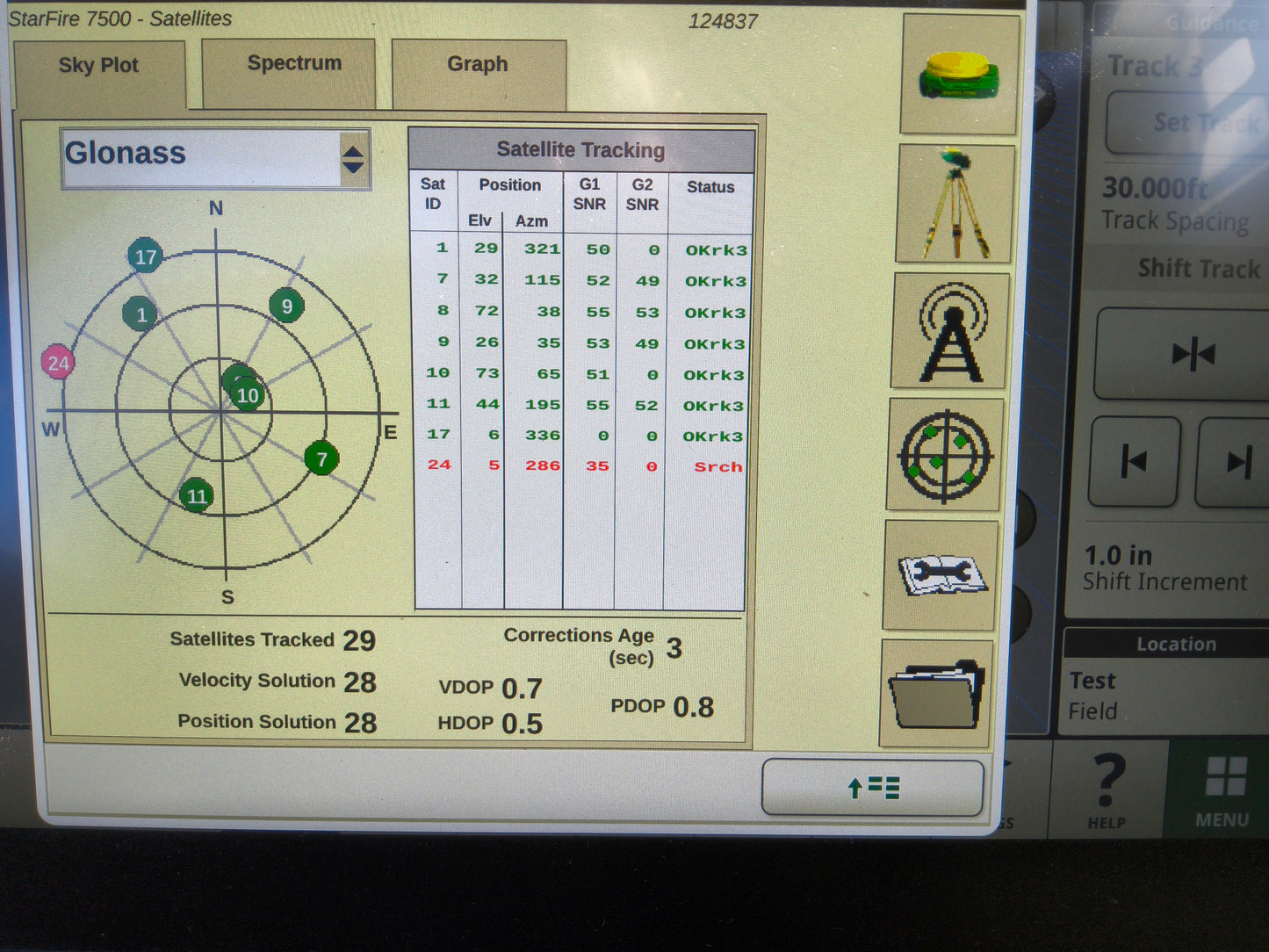Select satellite 24 on the sky plot
The image size is (1269, 952).
tap(58, 362)
